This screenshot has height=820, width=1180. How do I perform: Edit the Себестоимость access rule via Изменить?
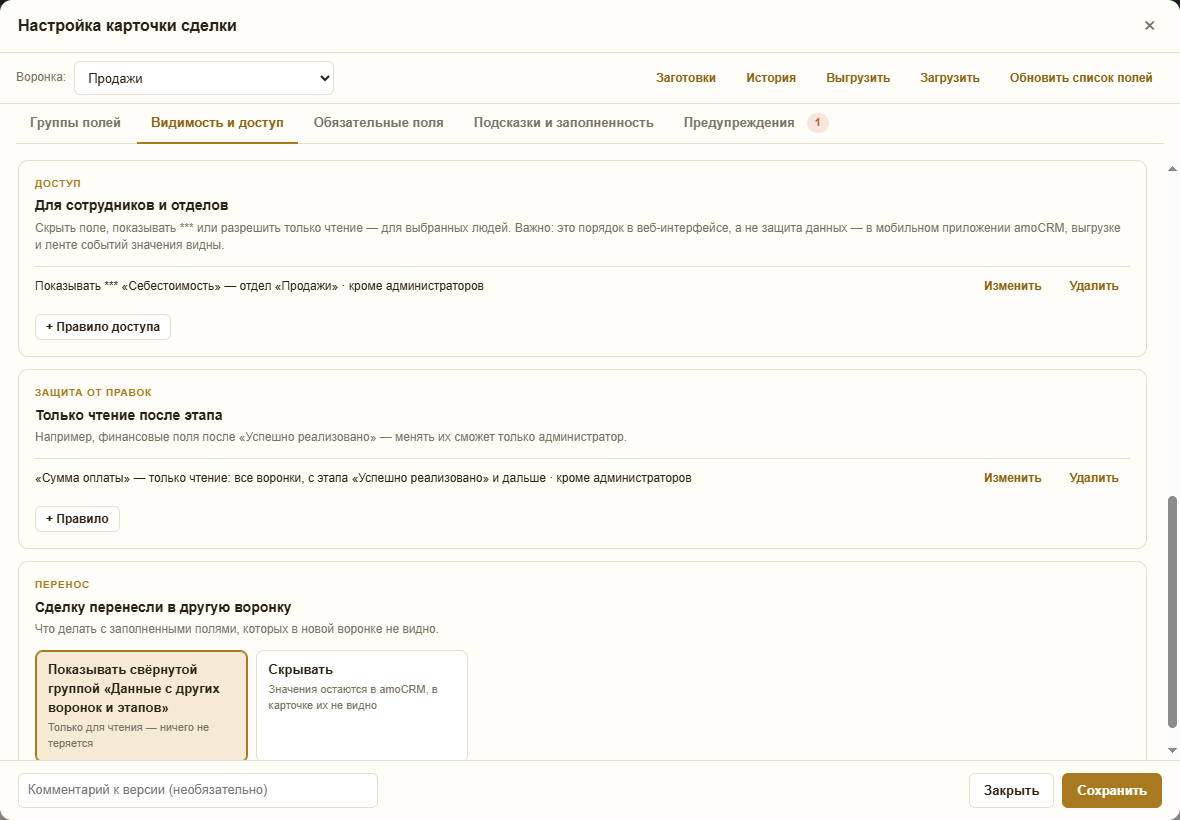click(1012, 286)
